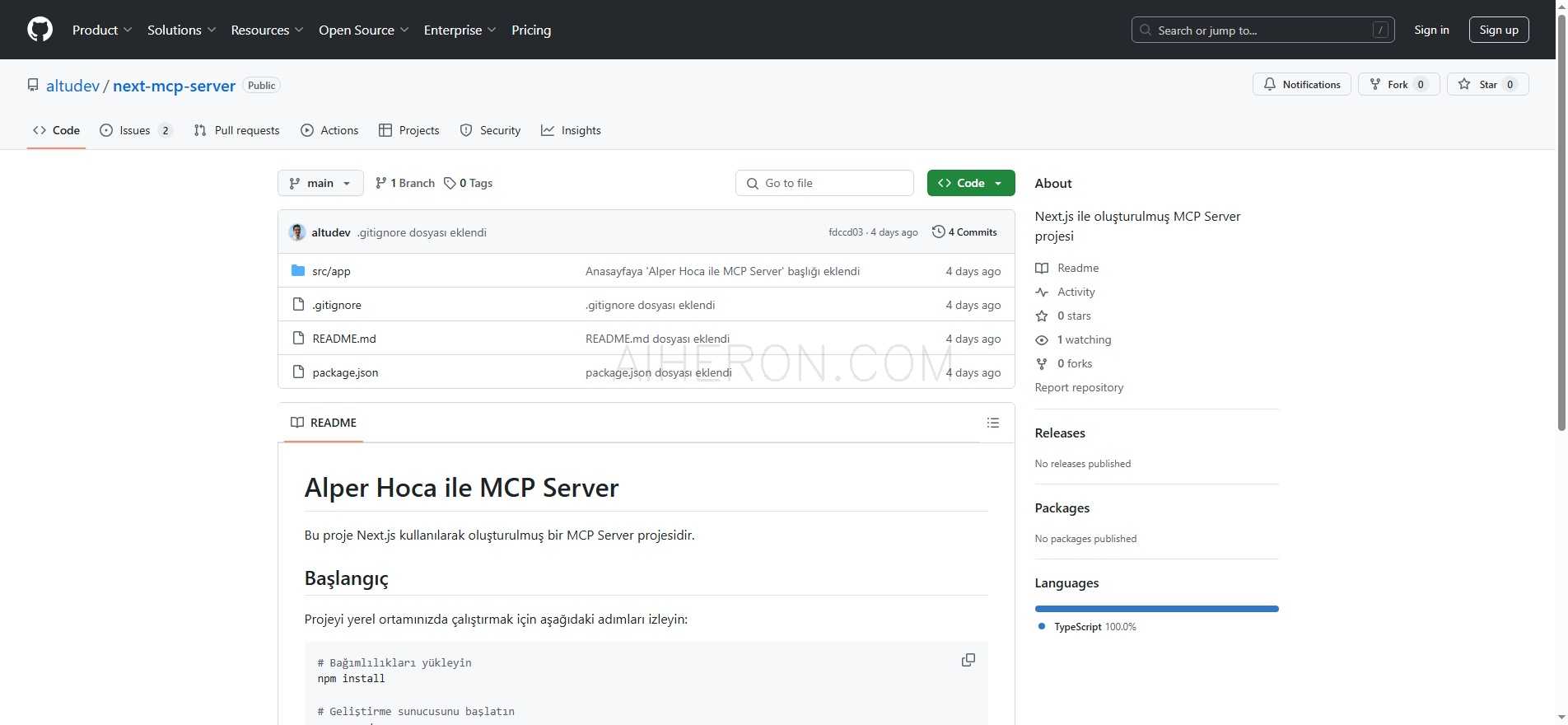The width and height of the screenshot is (1568, 725).
Task: Copy the code block contents
Action: pyautogui.click(x=968, y=660)
